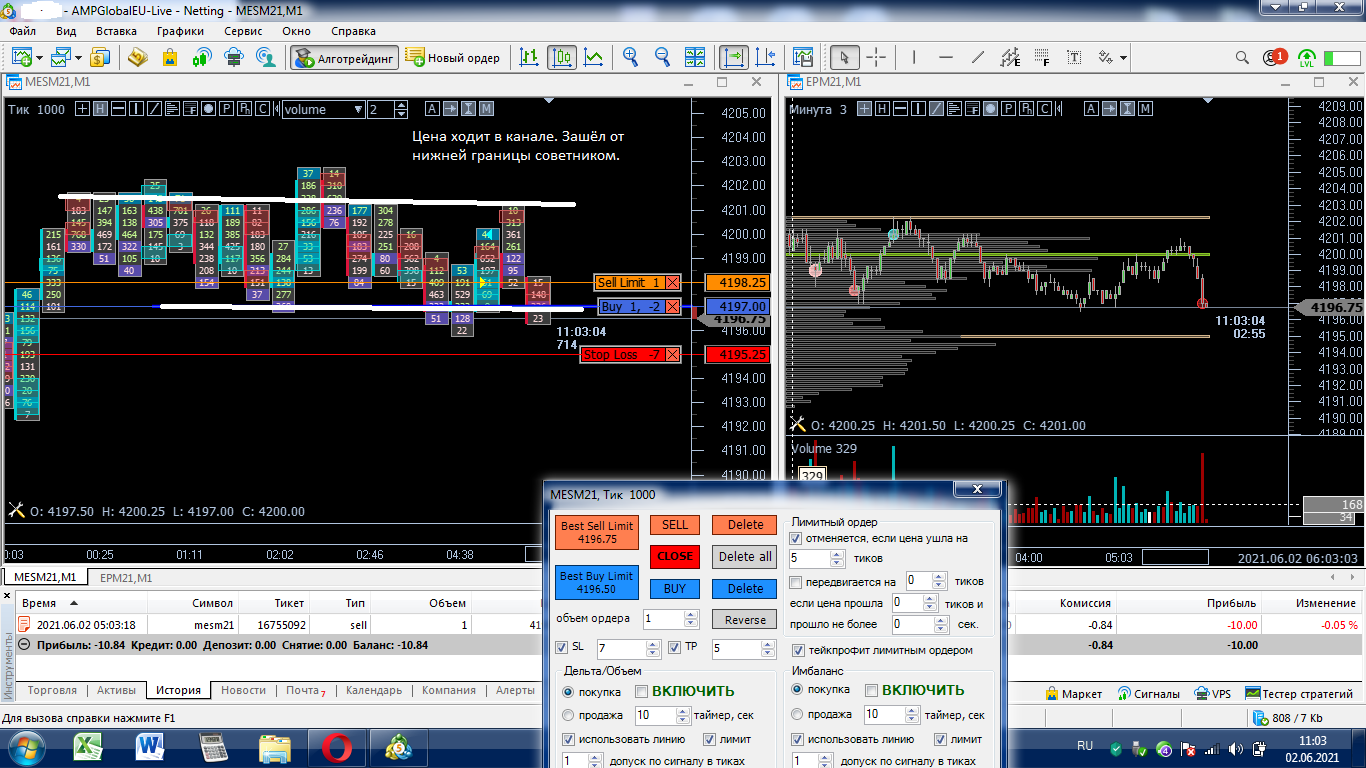Viewport: 1366px width, 768px height.
Task: Click the Best Buy Limit 4196.50 swatch button
Action: (x=596, y=582)
